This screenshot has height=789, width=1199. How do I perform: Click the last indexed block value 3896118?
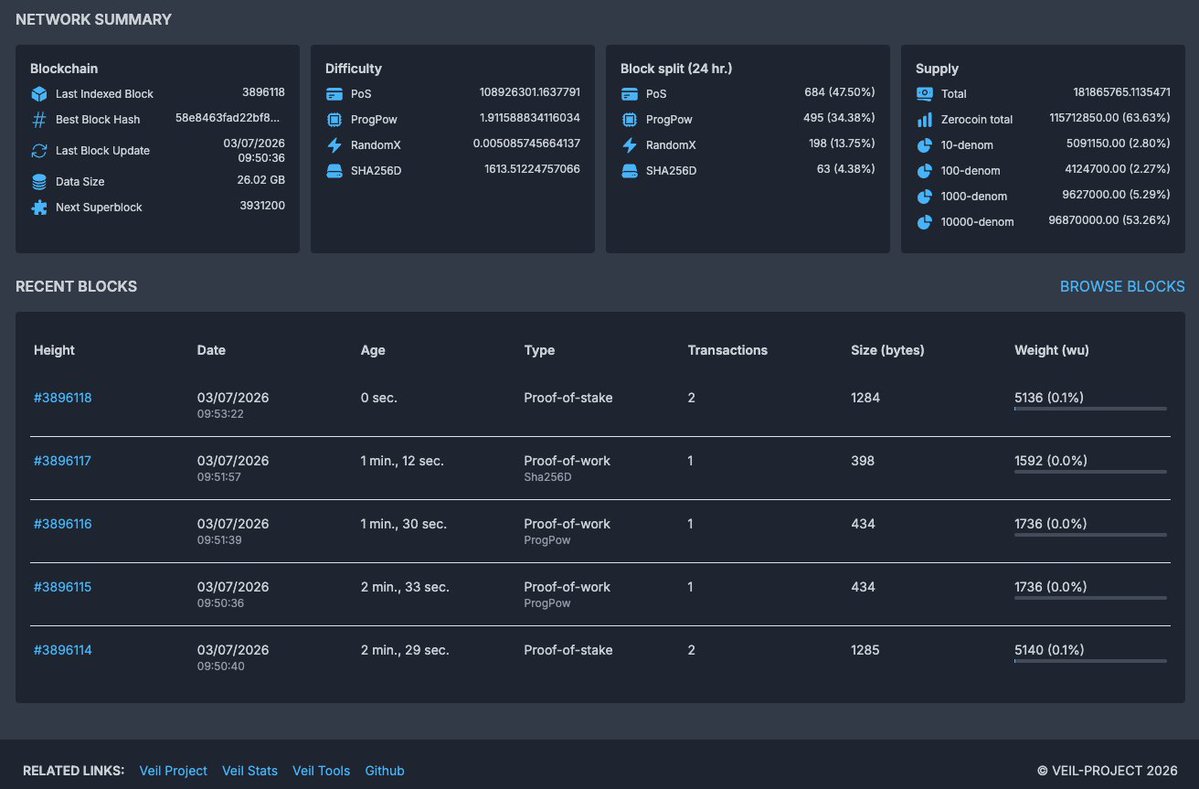pos(264,92)
